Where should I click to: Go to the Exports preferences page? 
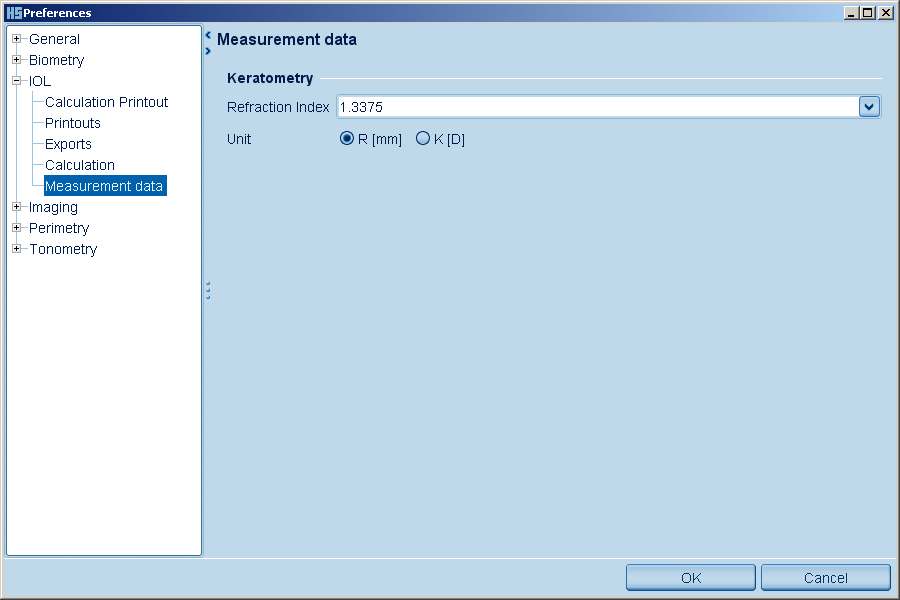coord(68,144)
